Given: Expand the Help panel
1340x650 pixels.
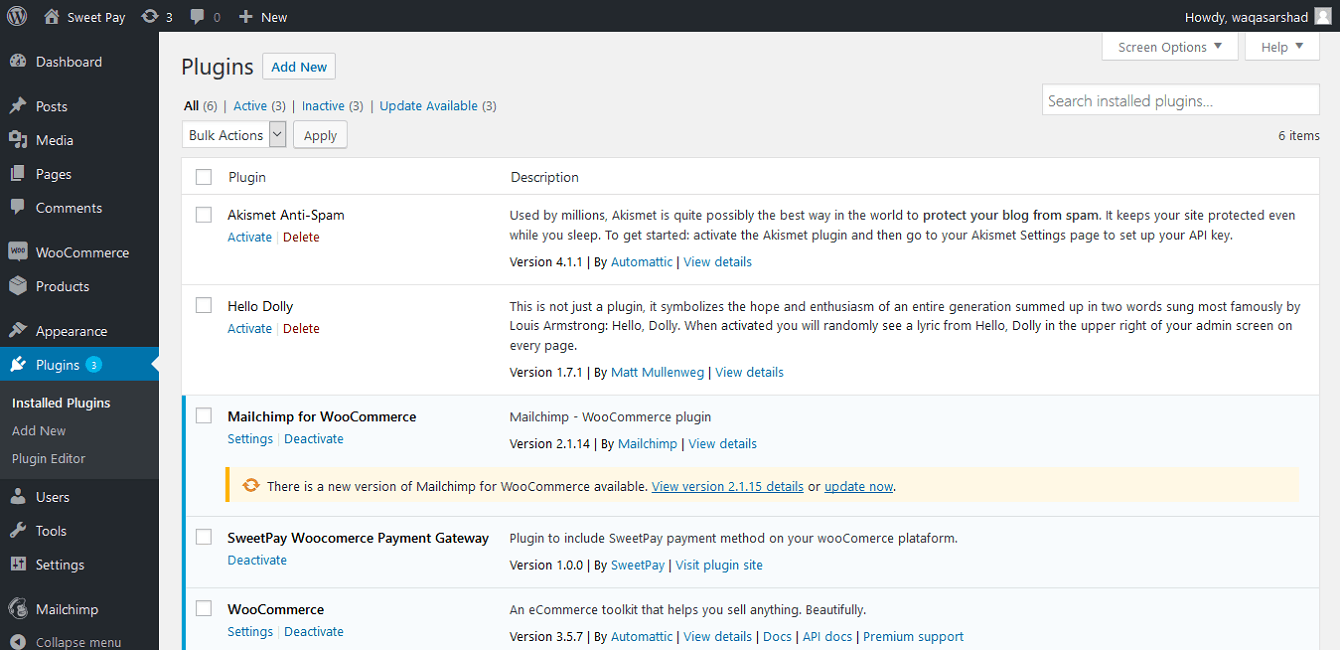Looking at the screenshot, I should [1282, 47].
